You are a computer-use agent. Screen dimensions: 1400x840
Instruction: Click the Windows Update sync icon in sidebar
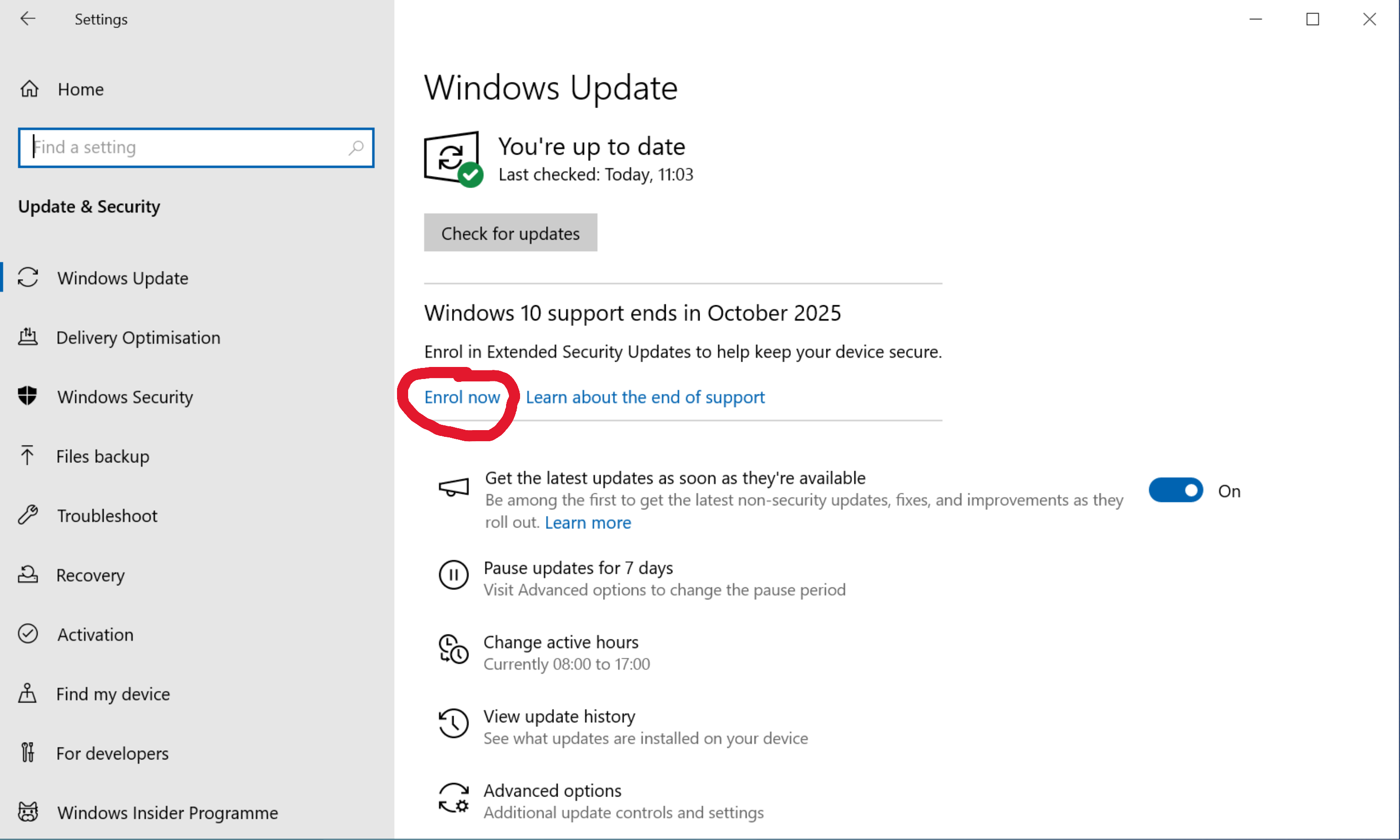pos(28,277)
